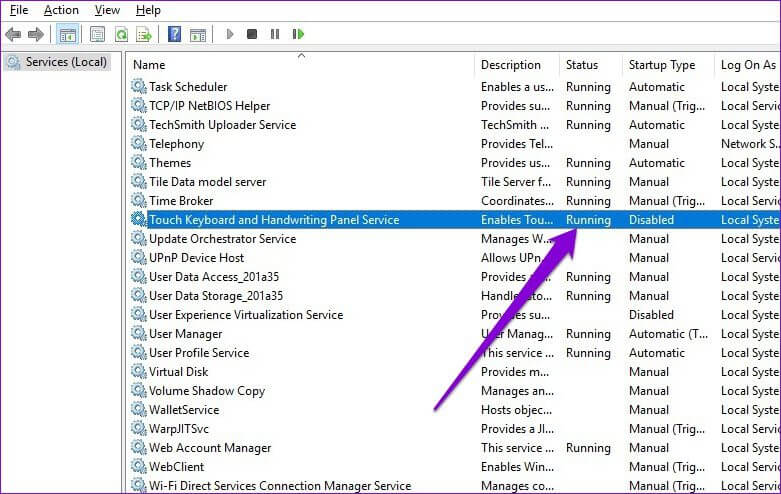The height and width of the screenshot is (494, 781).
Task: Click Disabled startup type of Touch Keyboard service
Action: click(x=651, y=220)
